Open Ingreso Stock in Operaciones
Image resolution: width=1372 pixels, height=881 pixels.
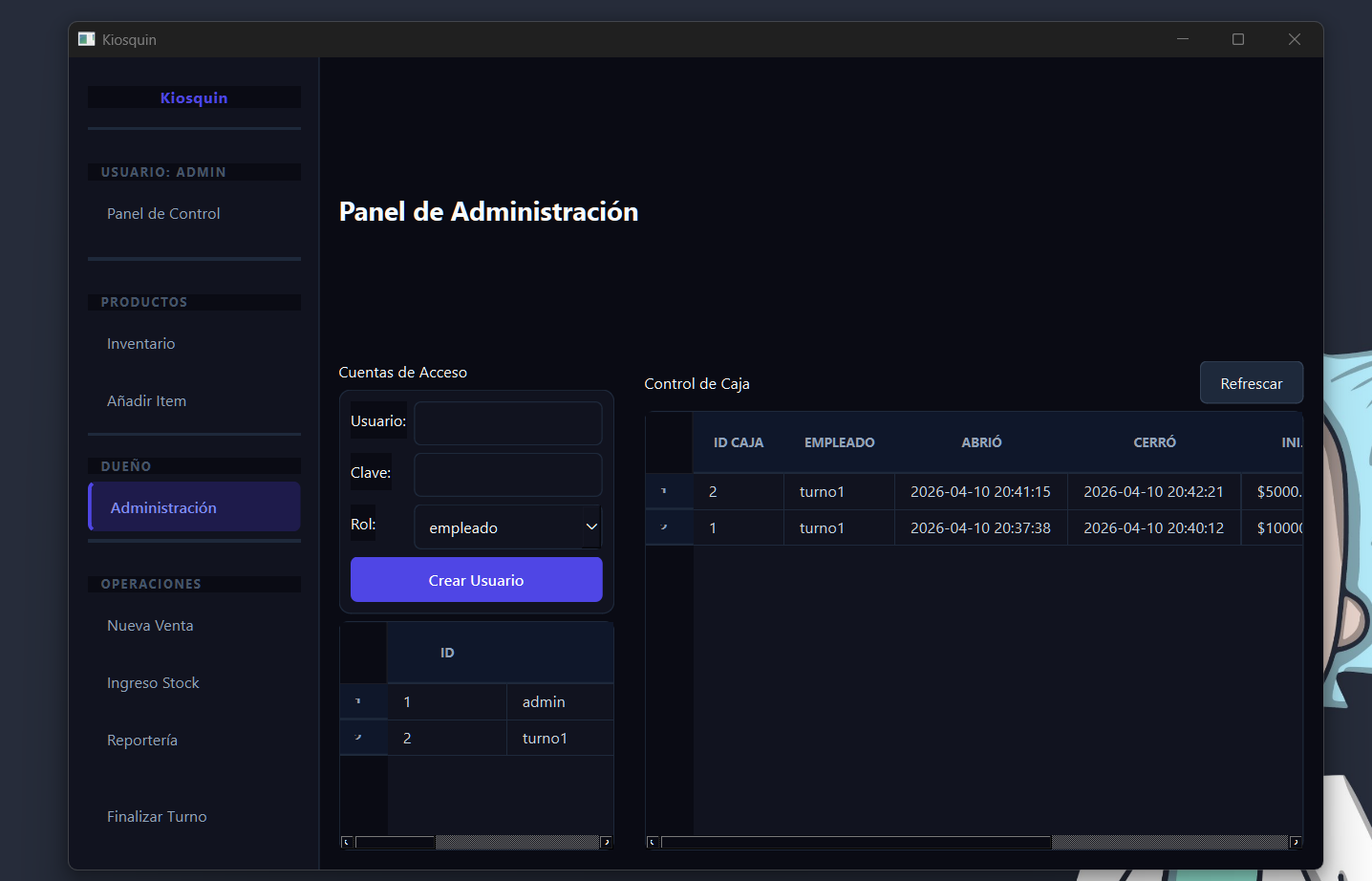pyautogui.click(x=153, y=682)
